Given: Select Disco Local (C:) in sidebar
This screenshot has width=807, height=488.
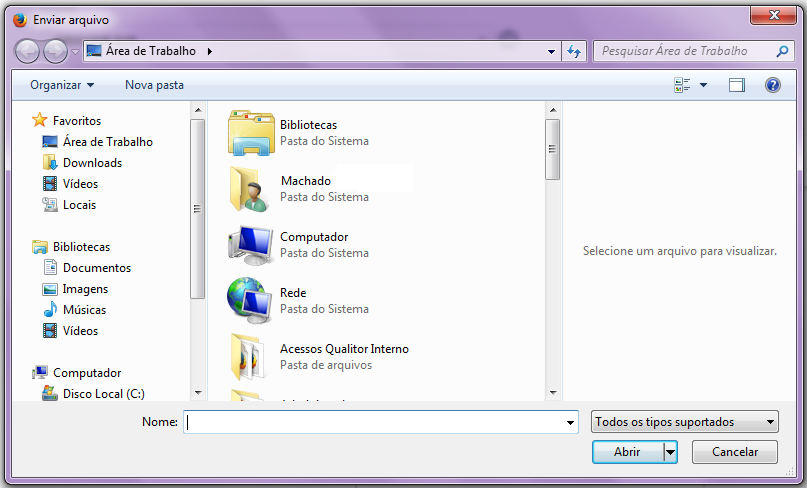Looking at the screenshot, I should point(103,394).
